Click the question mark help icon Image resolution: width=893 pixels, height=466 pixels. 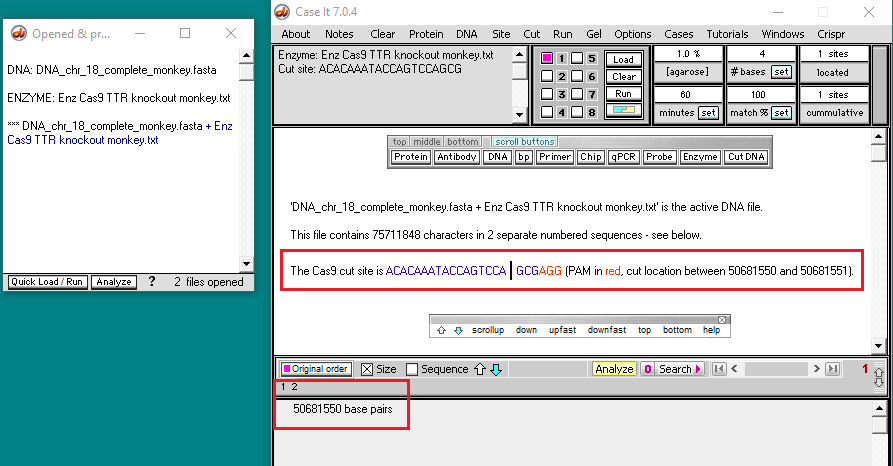151,282
